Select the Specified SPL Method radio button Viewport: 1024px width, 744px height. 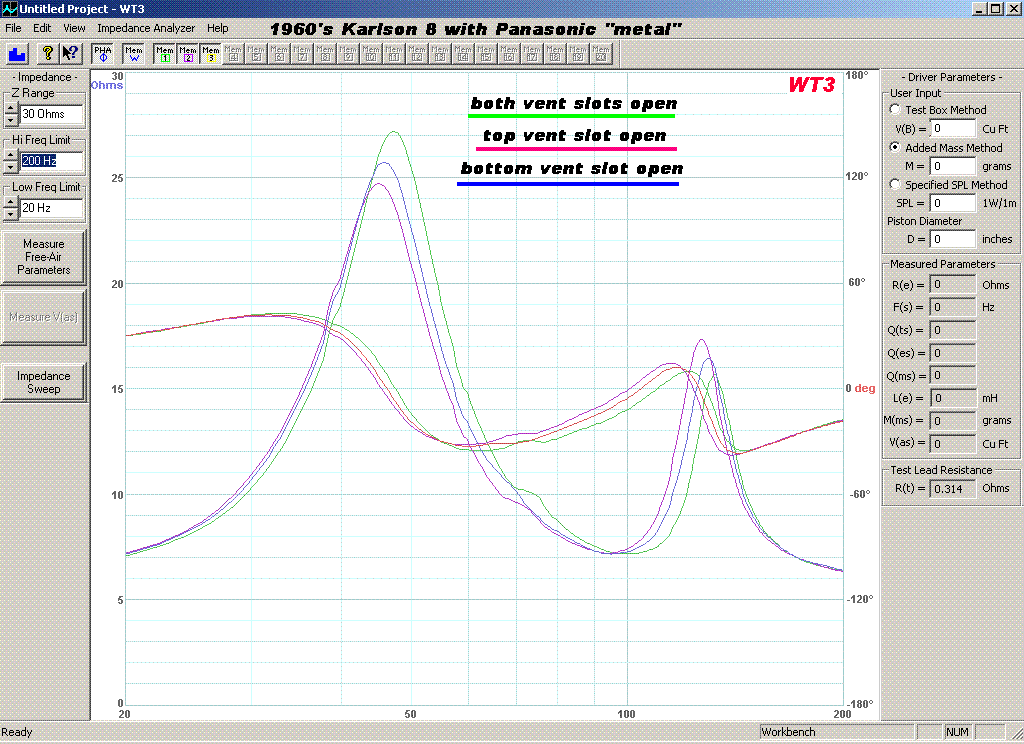click(x=895, y=184)
